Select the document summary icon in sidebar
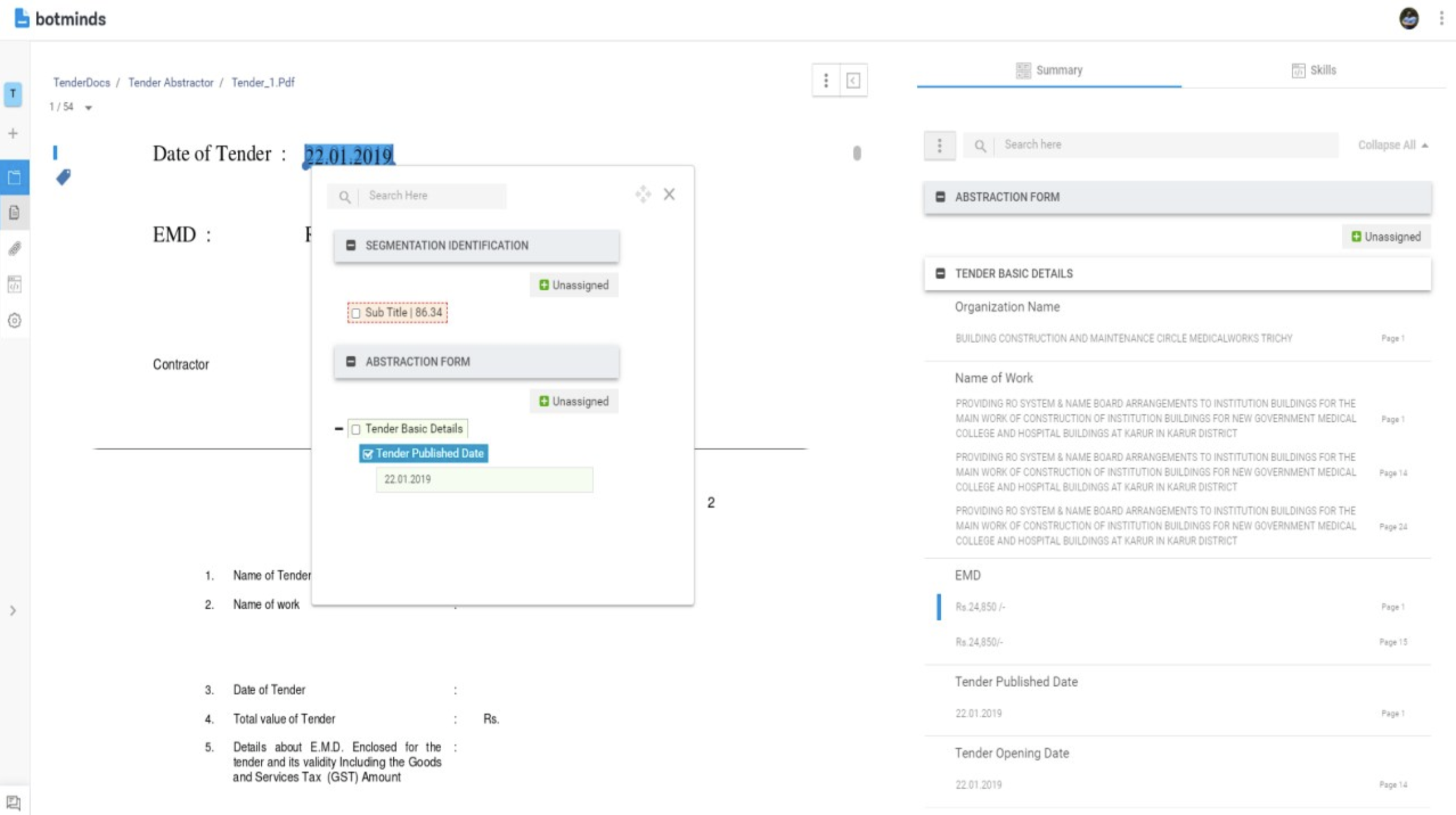This screenshot has height=815, width=1456. coord(13,213)
